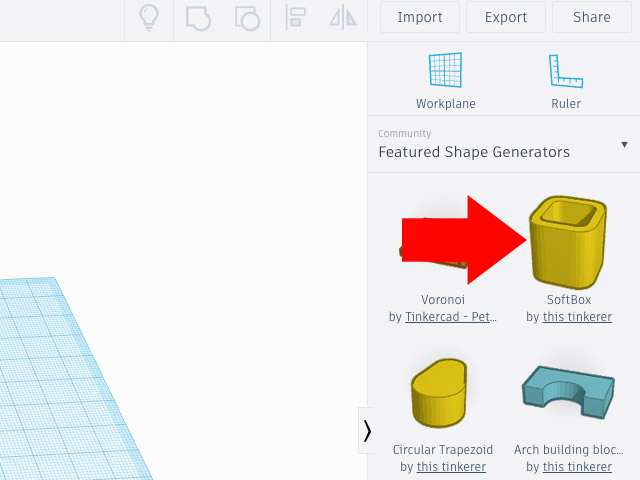Select the SoftBox shape thumbnail
The width and height of the screenshot is (640, 480).
[x=568, y=240]
